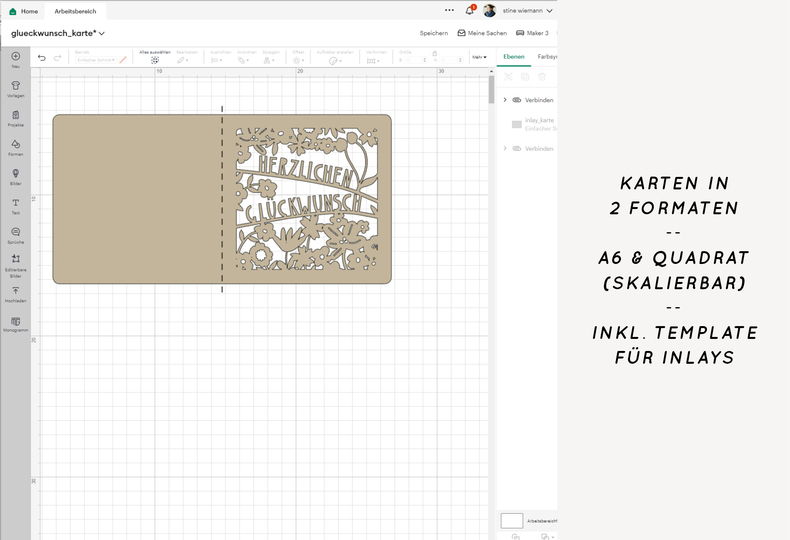The image size is (790, 540).
Task: Click the Hochladen upload icon
Action: [x=15, y=291]
